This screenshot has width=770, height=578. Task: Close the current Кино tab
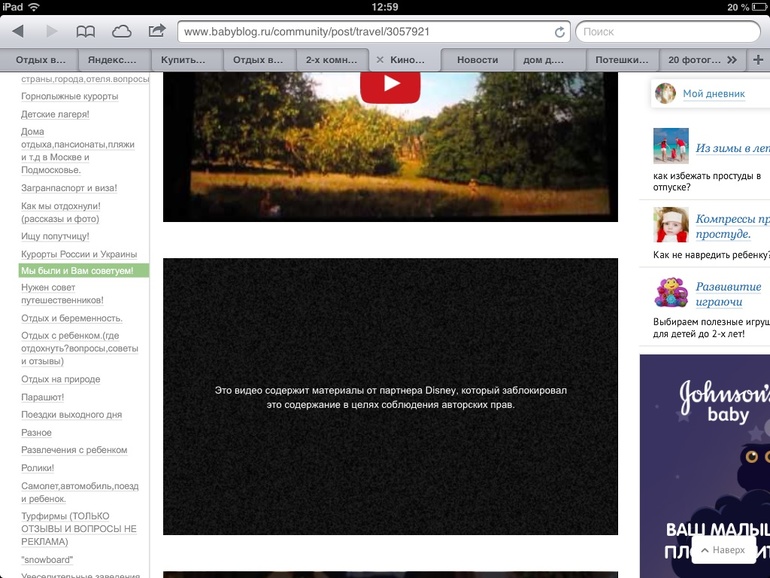pyautogui.click(x=380, y=60)
